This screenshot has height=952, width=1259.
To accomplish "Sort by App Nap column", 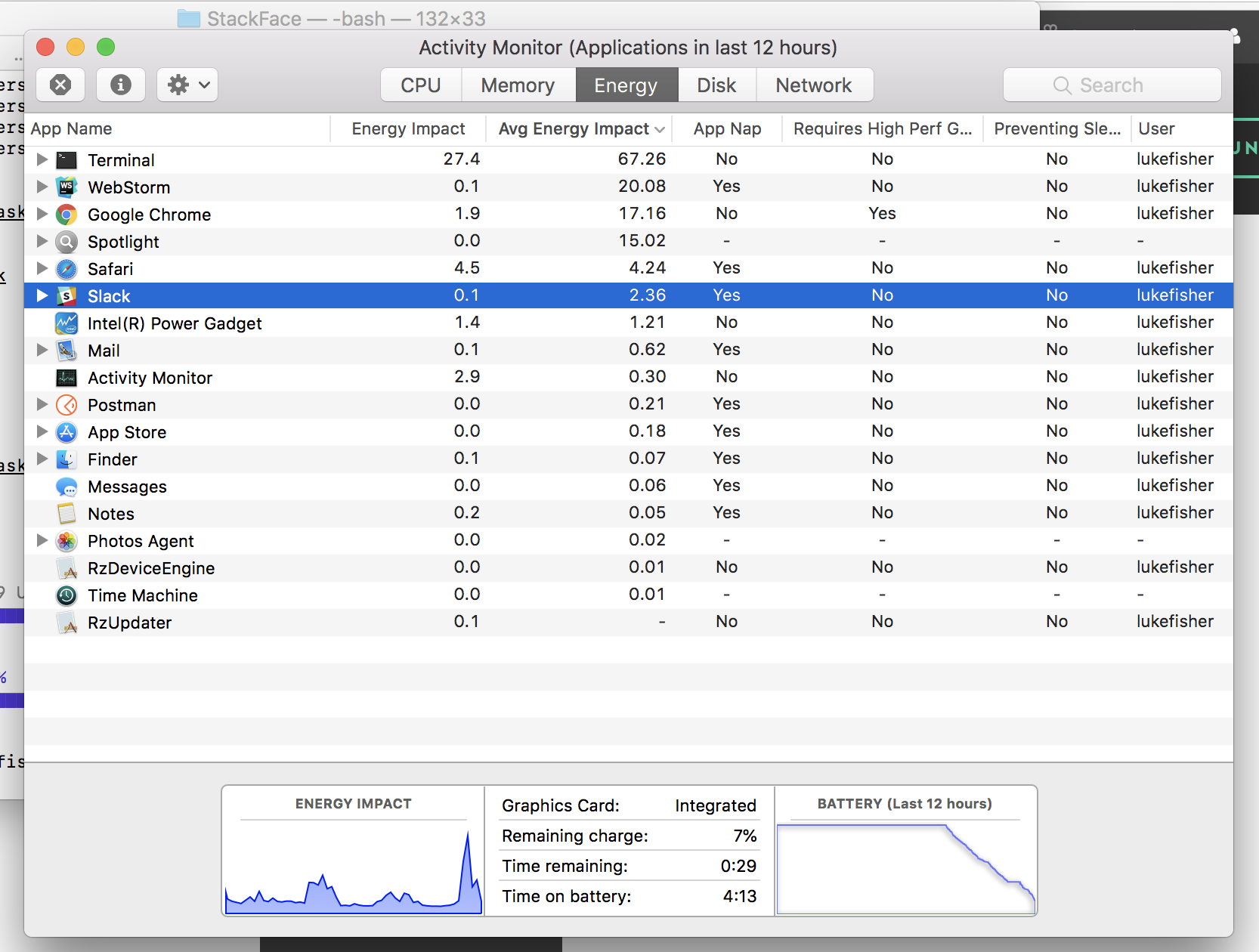I will (x=727, y=129).
